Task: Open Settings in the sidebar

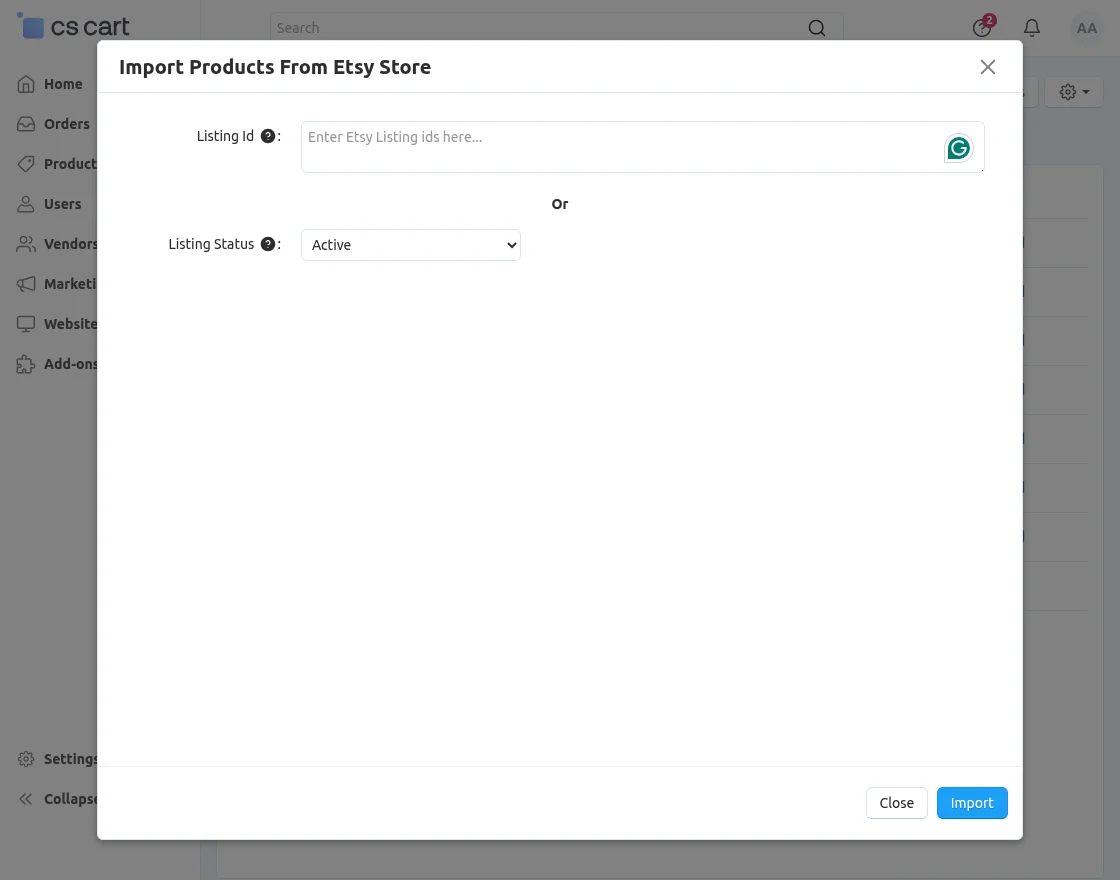Action: (56, 759)
